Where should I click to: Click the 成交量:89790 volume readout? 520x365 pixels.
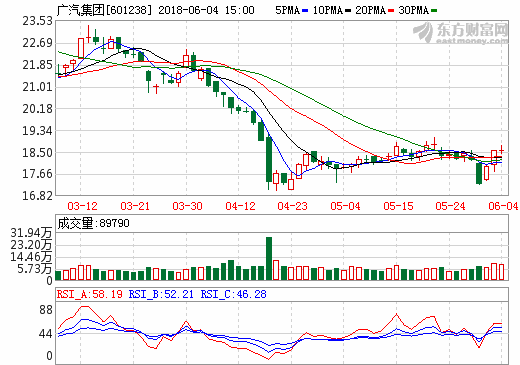click(93, 223)
